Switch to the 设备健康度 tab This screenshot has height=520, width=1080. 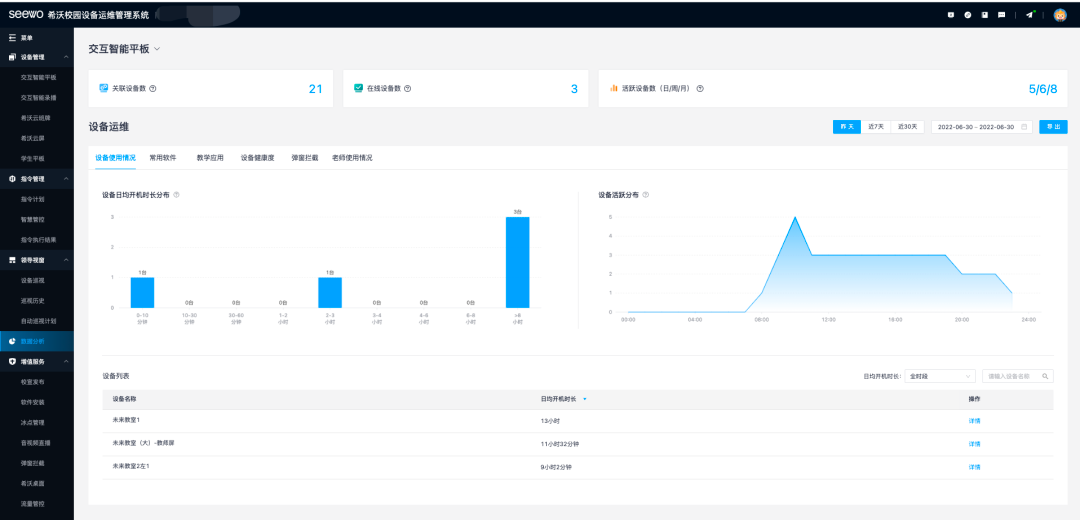(257, 158)
